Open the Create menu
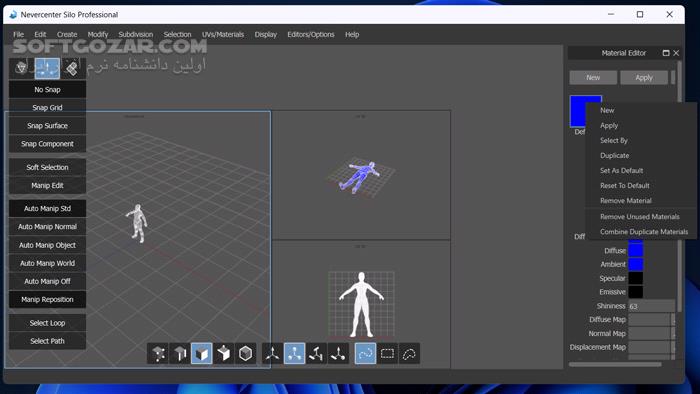This screenshot has height=394, width=700. click(67, 34)
